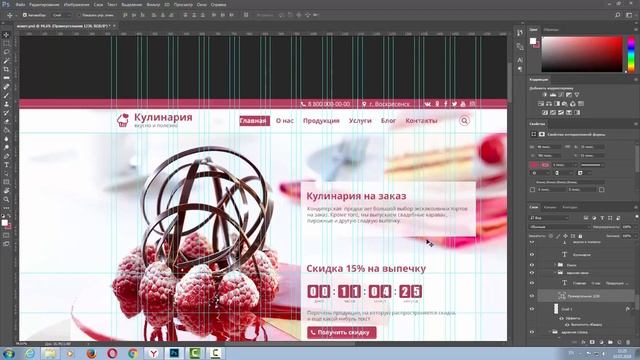This screenshot has height=360, width=640.
Task: Select the Horizontal Type tool
Action: click(6, 165)
